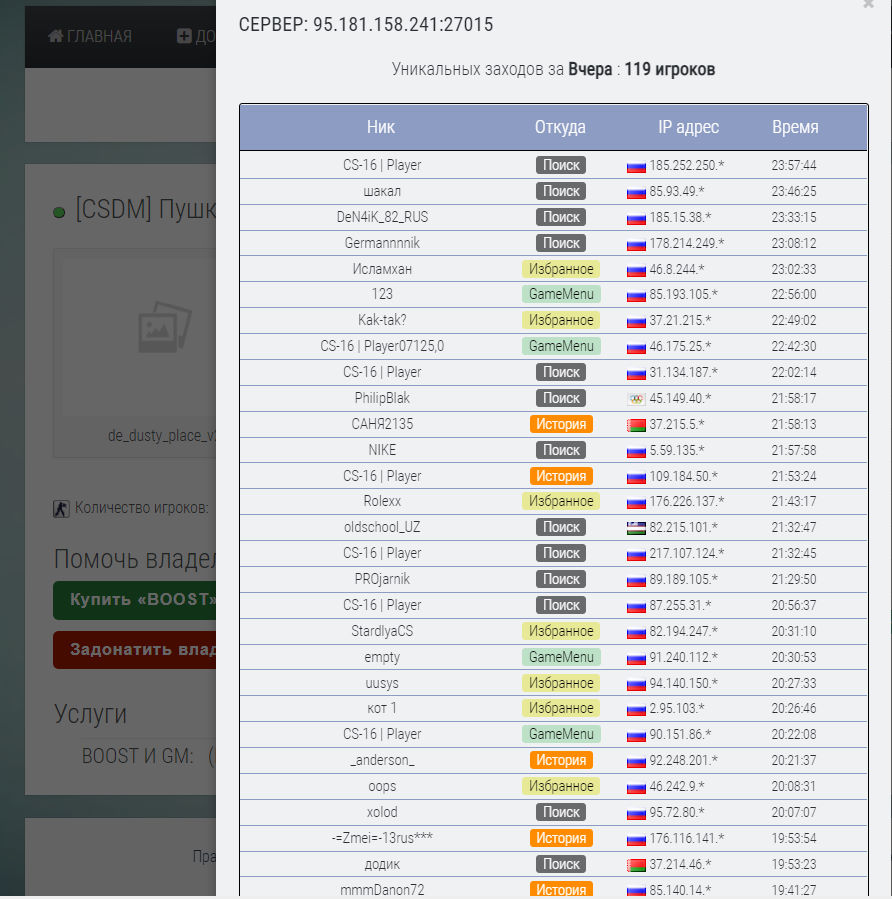Select the DeN4iK_82_RUS nickname
The image size is (892, 899).
click(x=382, y=217)
